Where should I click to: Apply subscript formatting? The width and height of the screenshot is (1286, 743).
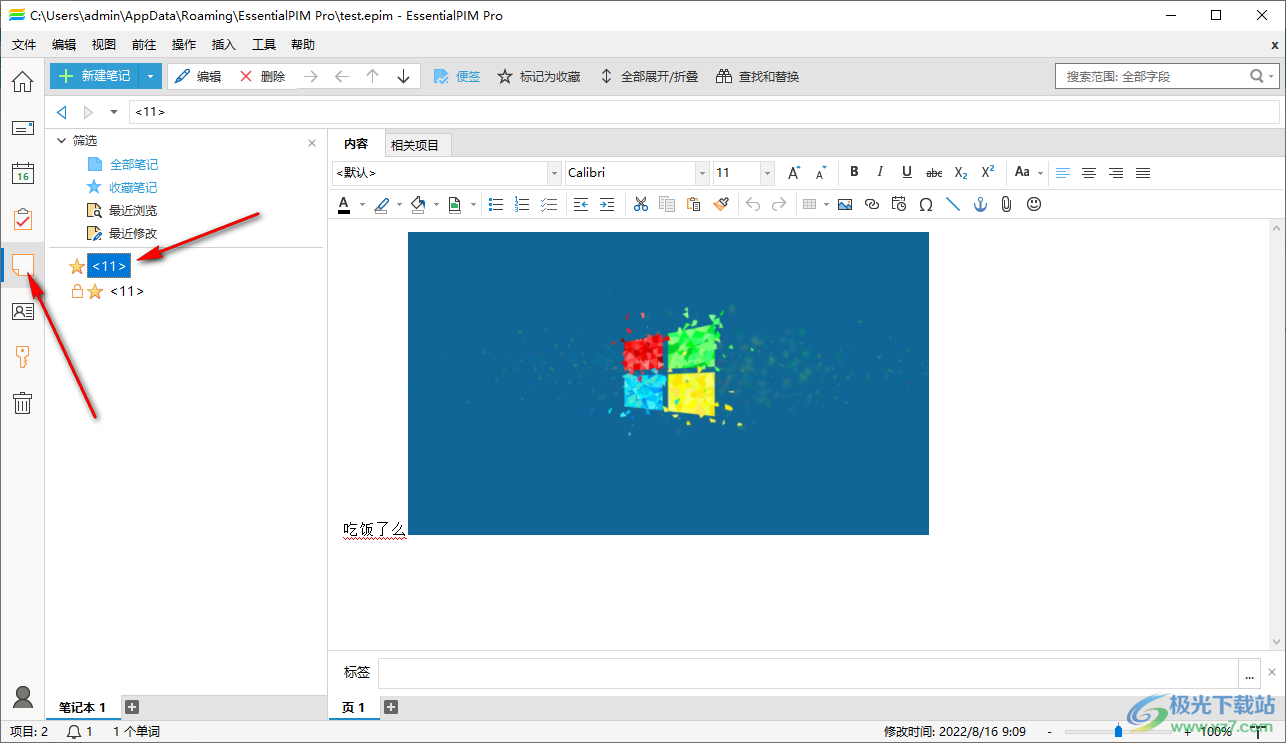point(960,173)
